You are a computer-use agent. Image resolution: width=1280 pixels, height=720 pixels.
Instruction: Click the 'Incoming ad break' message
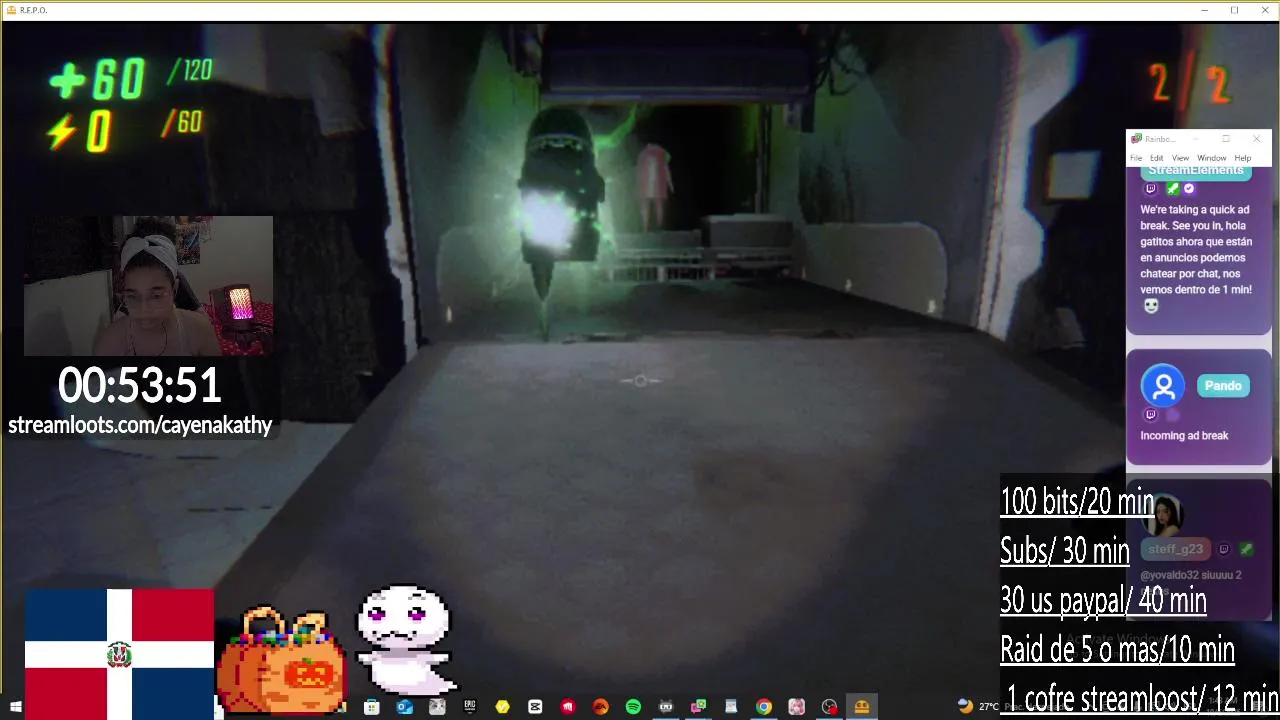tap(1184, 436)
